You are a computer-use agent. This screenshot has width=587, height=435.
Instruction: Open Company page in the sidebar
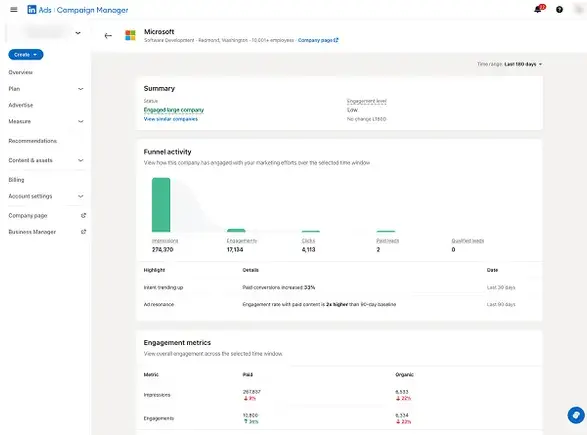pyautogui.click(x=28, y=216)
